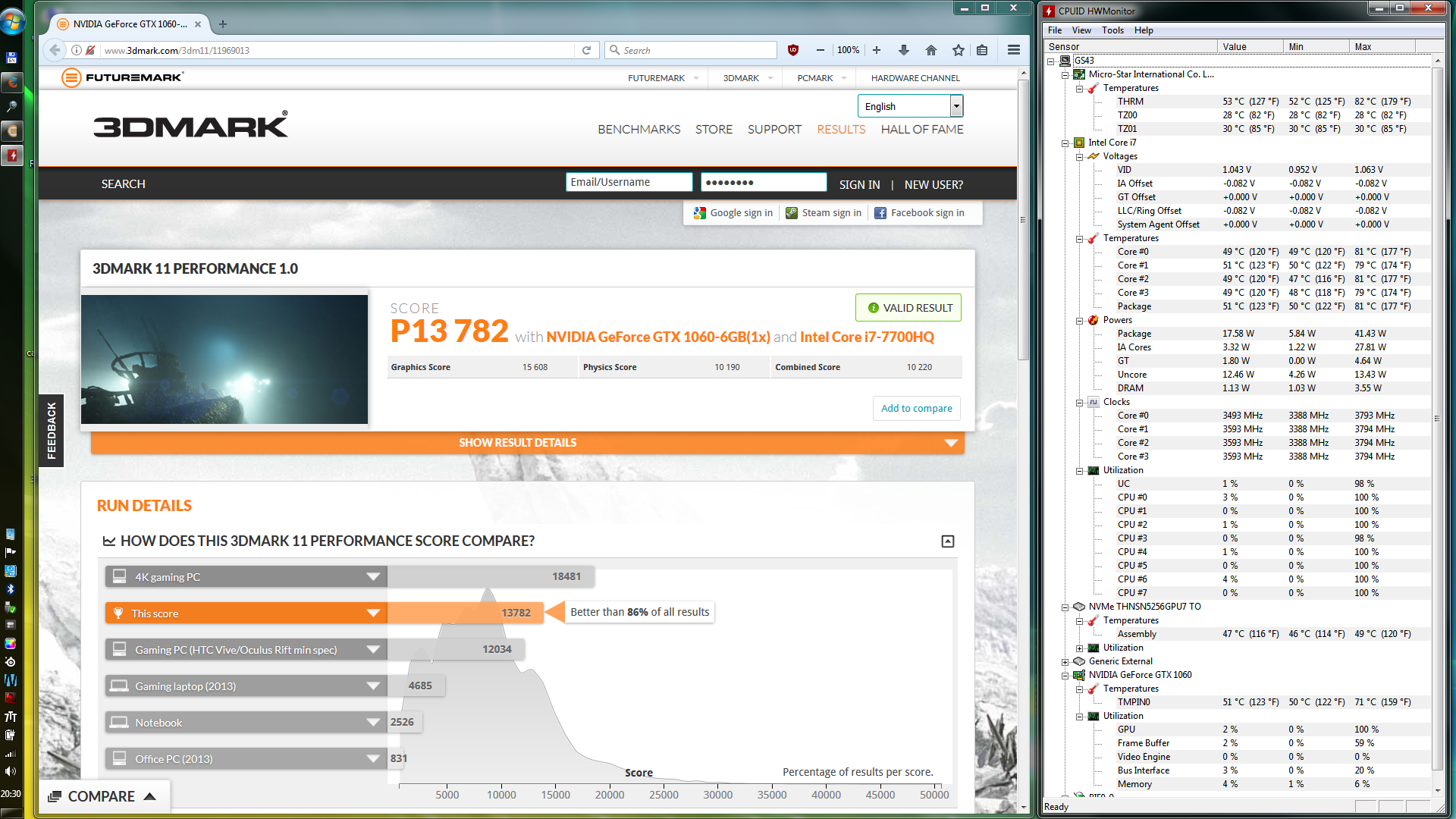Open the Tools menu in HWMonitor
Viewport: 1456px width, 819px height.
pos(1112,30)
